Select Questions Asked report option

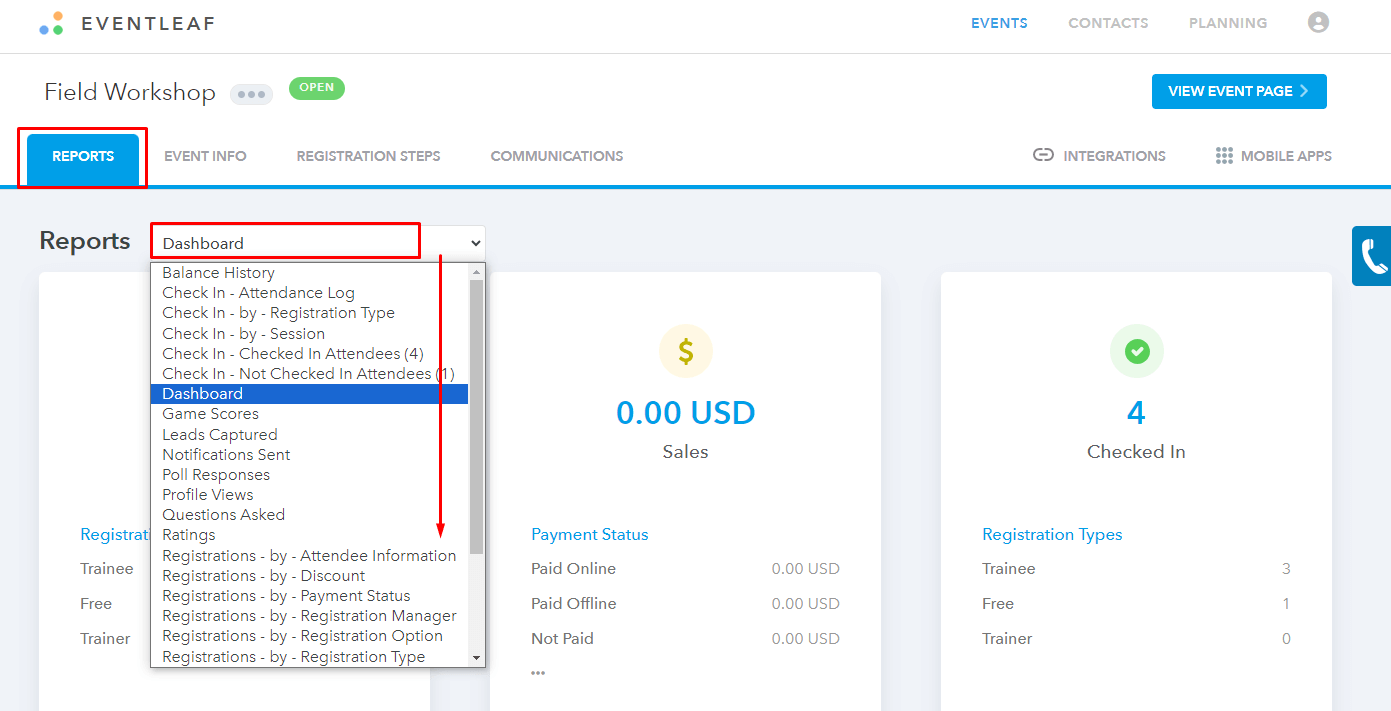click(309, 515)
